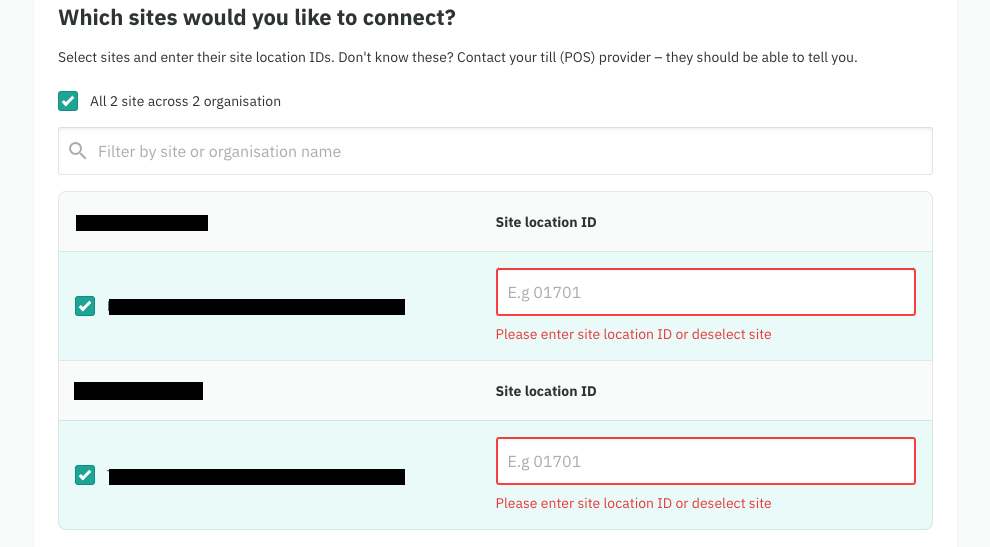The image size is (990, 547).
Task: Focus the "Filter by site or organisation name" field
Action: point(500,152)
